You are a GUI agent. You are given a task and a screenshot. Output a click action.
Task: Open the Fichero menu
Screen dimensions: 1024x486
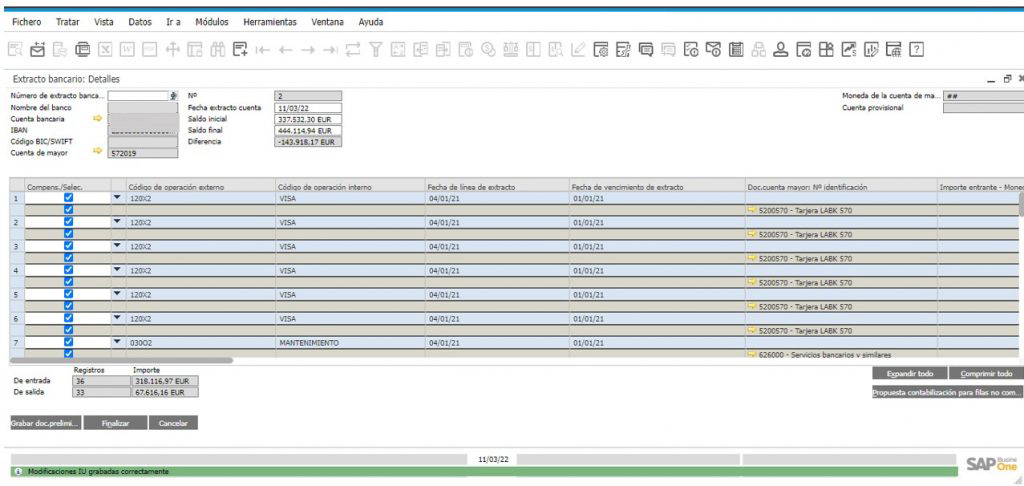[x=27, y=22]
